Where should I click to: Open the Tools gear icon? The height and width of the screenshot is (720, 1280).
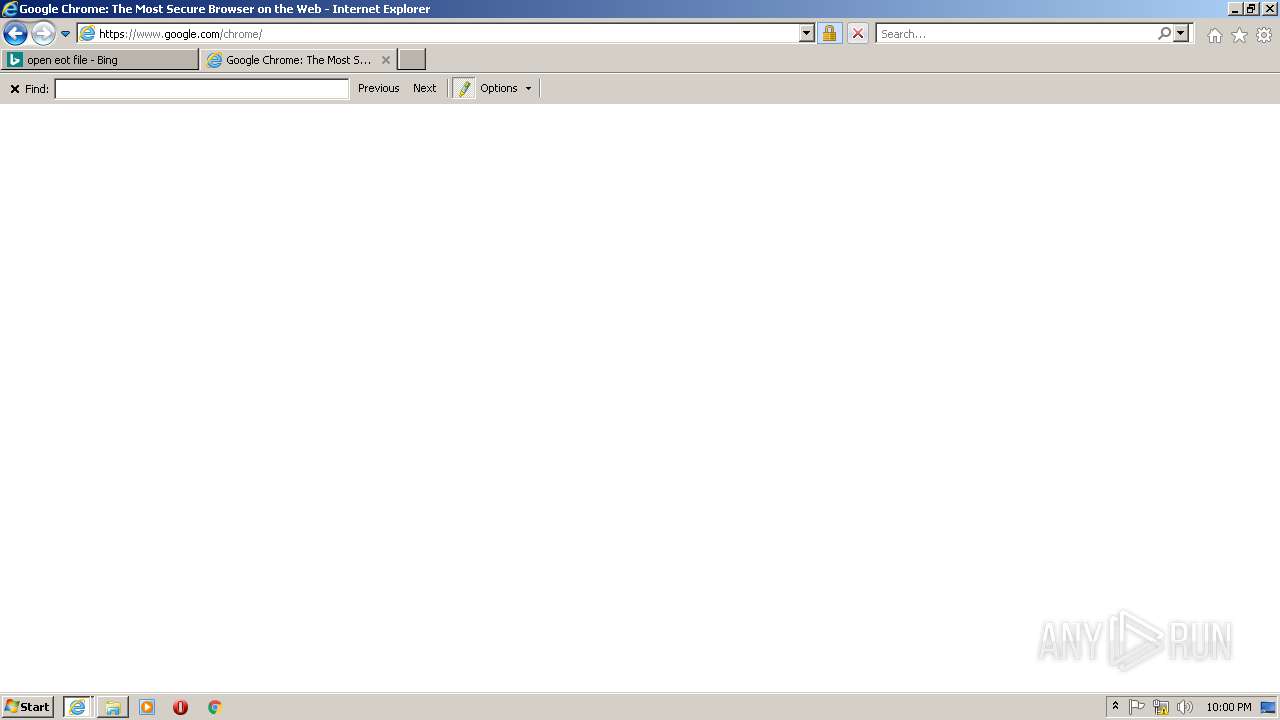pyautogui.click(x=1264, y=35)
